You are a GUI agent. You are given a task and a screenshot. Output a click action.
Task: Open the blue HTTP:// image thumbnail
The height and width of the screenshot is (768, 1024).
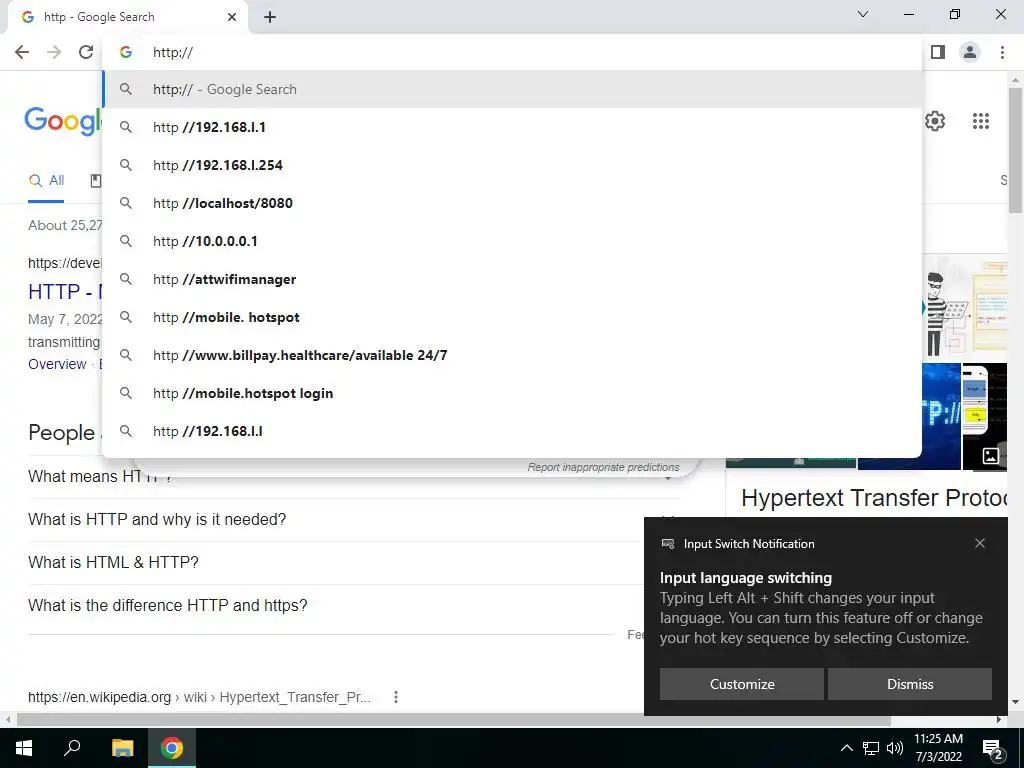coord(942,415)
